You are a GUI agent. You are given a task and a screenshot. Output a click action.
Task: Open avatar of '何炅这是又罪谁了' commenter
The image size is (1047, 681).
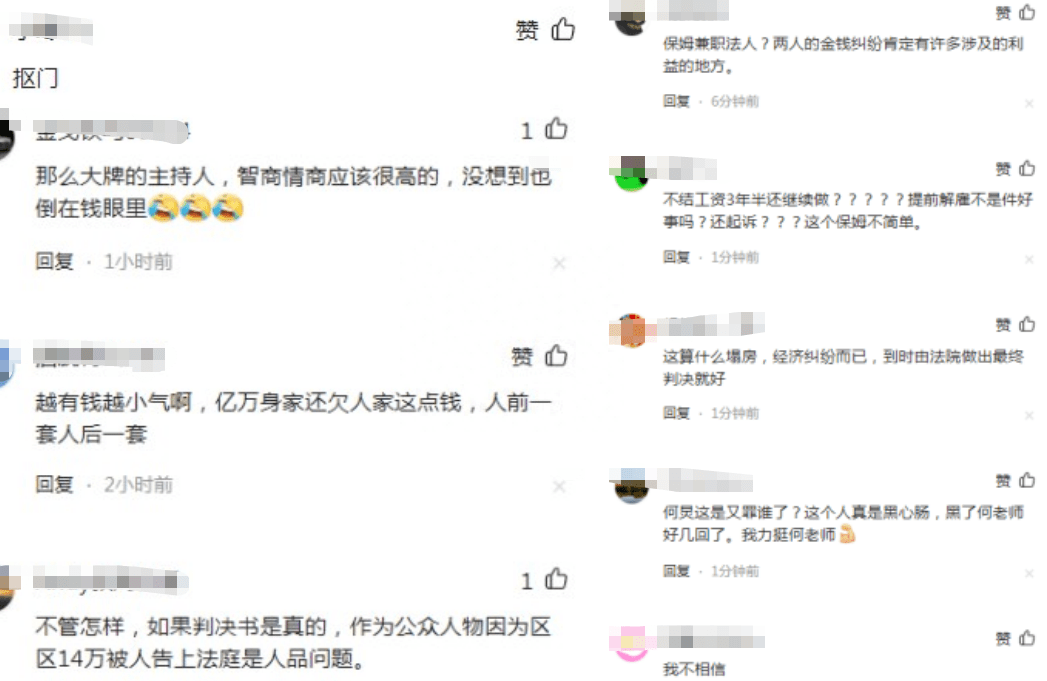[x=631, y=486]
